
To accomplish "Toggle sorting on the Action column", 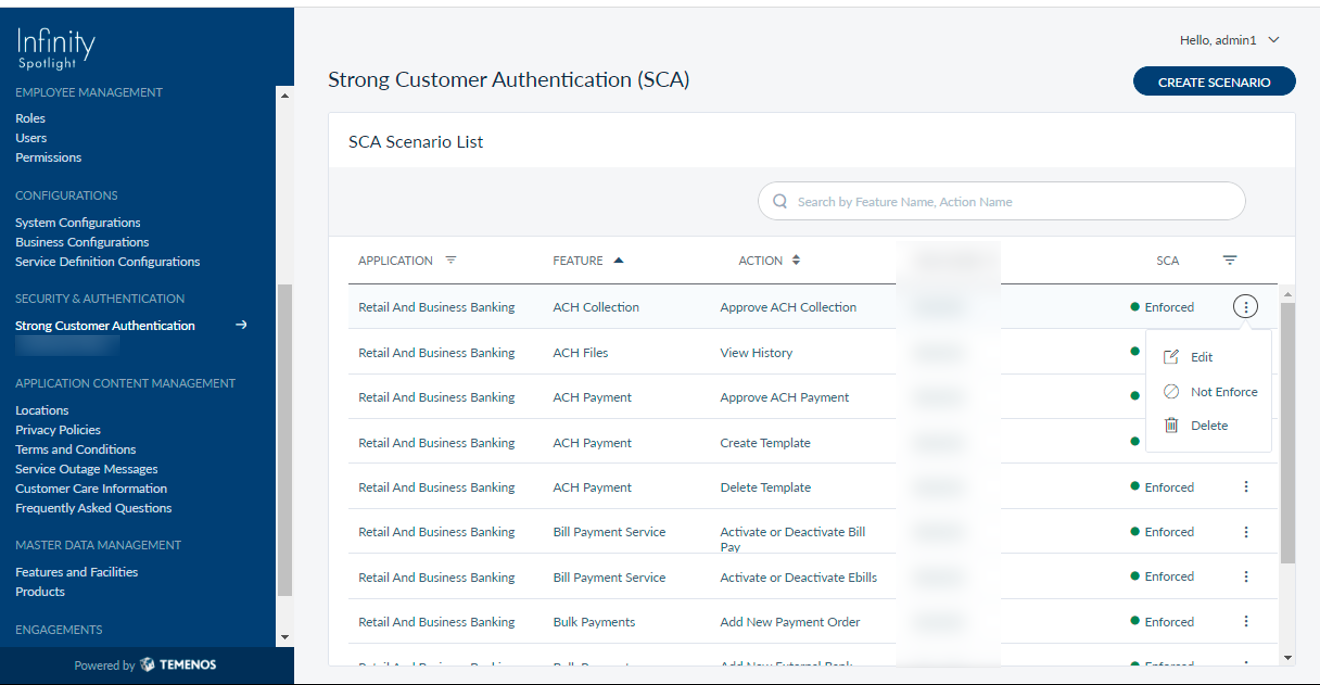I will (796, 260).
